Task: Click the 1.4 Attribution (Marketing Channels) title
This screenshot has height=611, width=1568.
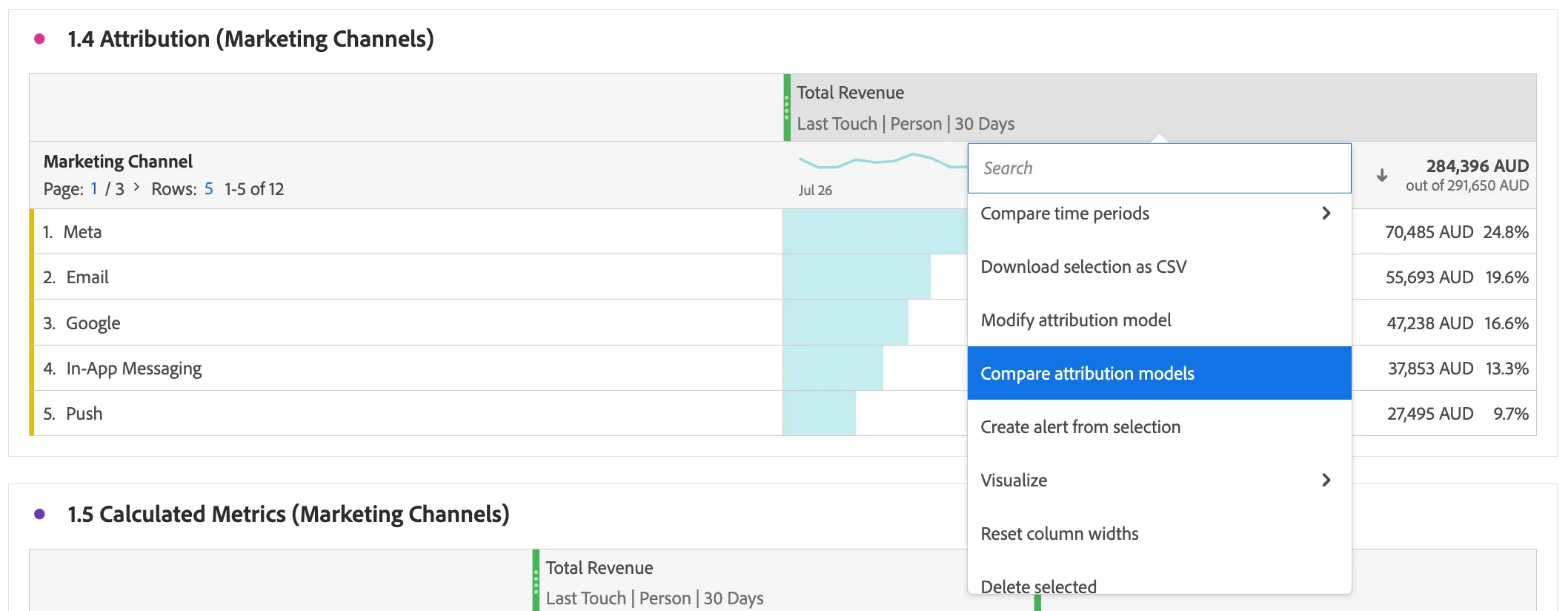Action: (x=250, y=39)
